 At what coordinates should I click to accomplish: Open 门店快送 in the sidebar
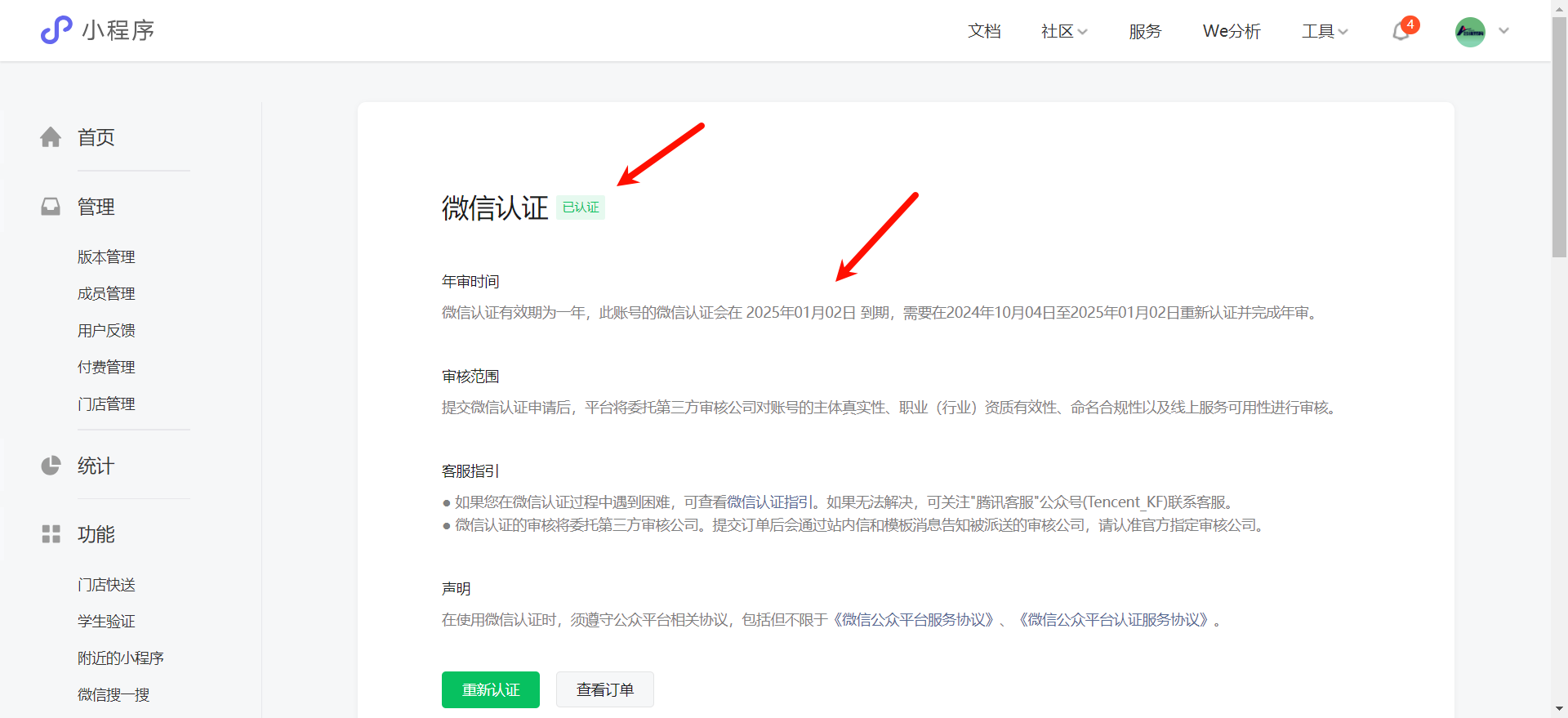coord(106,585)
